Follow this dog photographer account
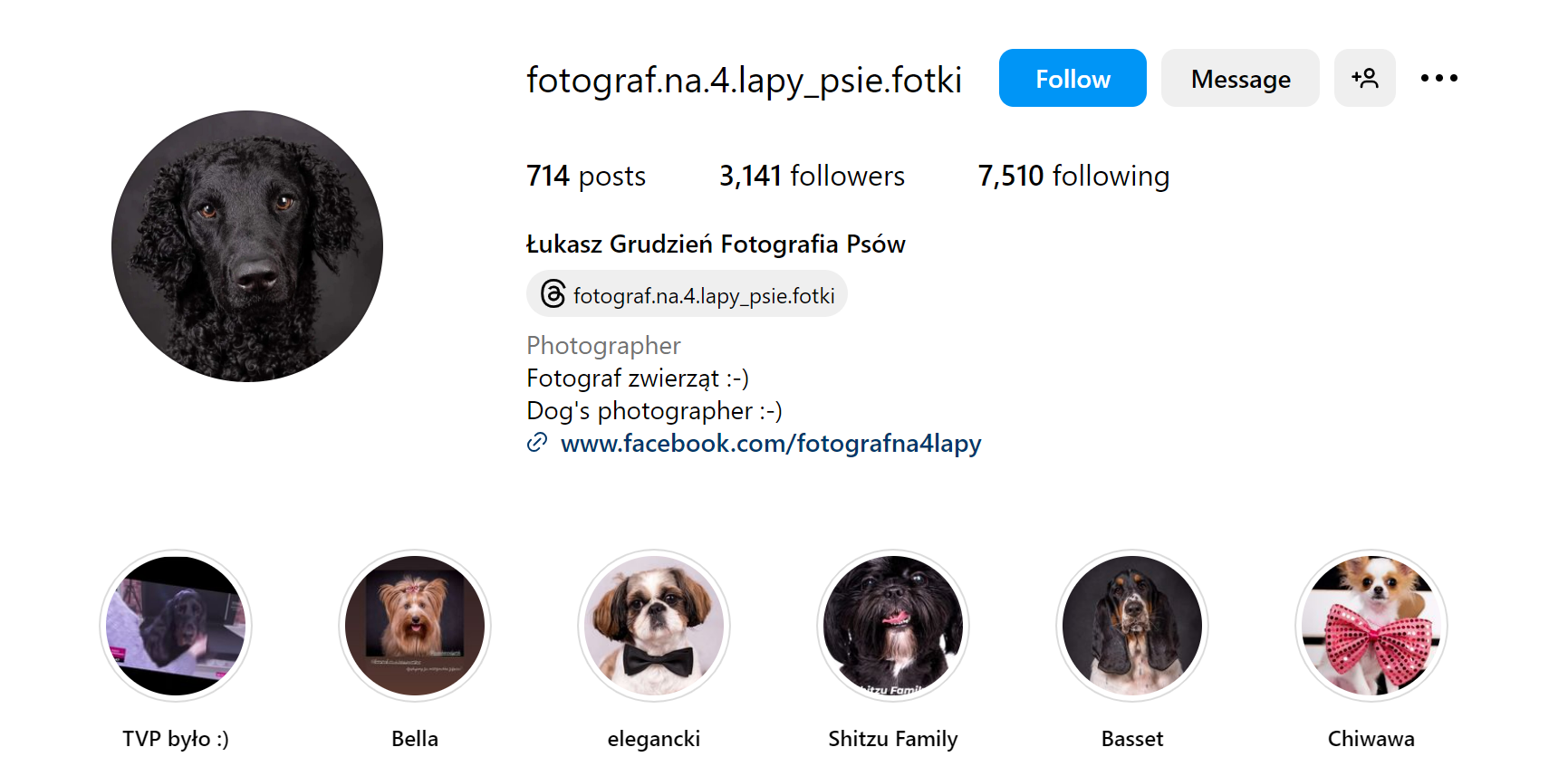This screenshot has width=1568, height=776. [1073, 78]
